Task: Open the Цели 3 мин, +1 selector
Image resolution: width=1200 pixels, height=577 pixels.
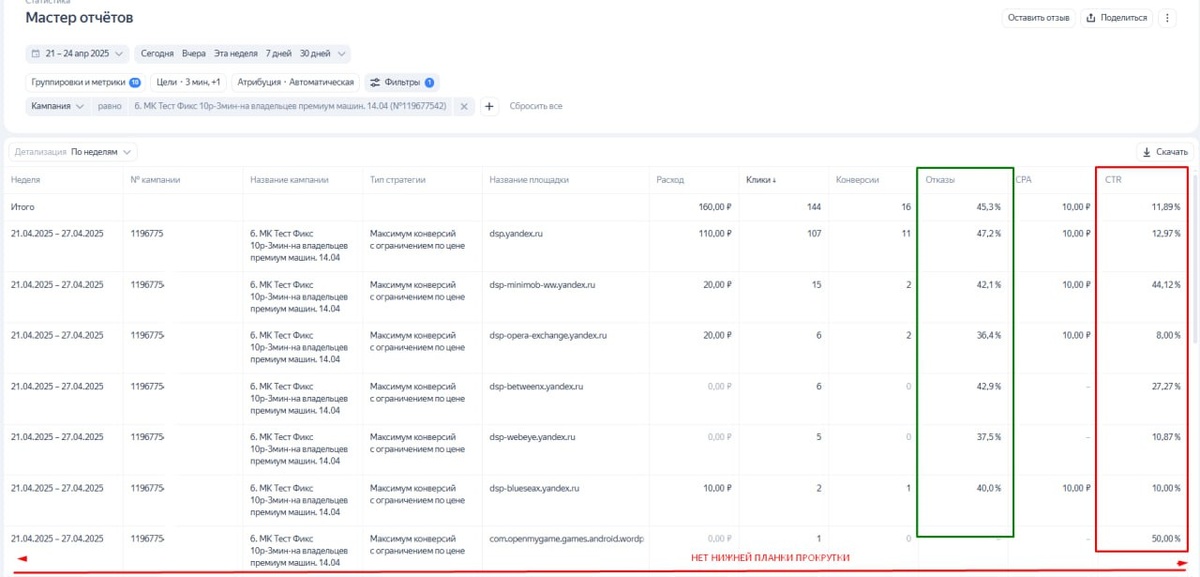Action: point(188,82)
